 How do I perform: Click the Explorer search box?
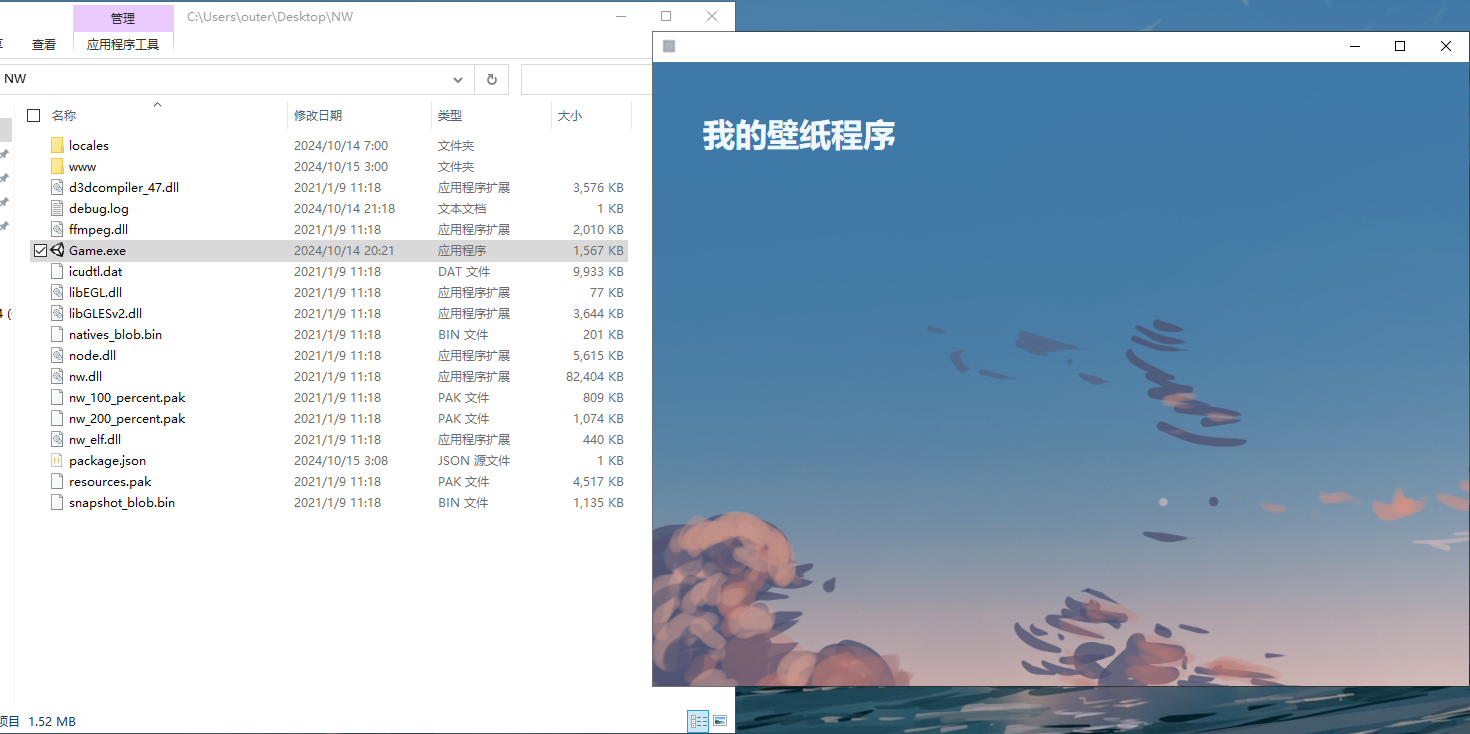(586, 79)
